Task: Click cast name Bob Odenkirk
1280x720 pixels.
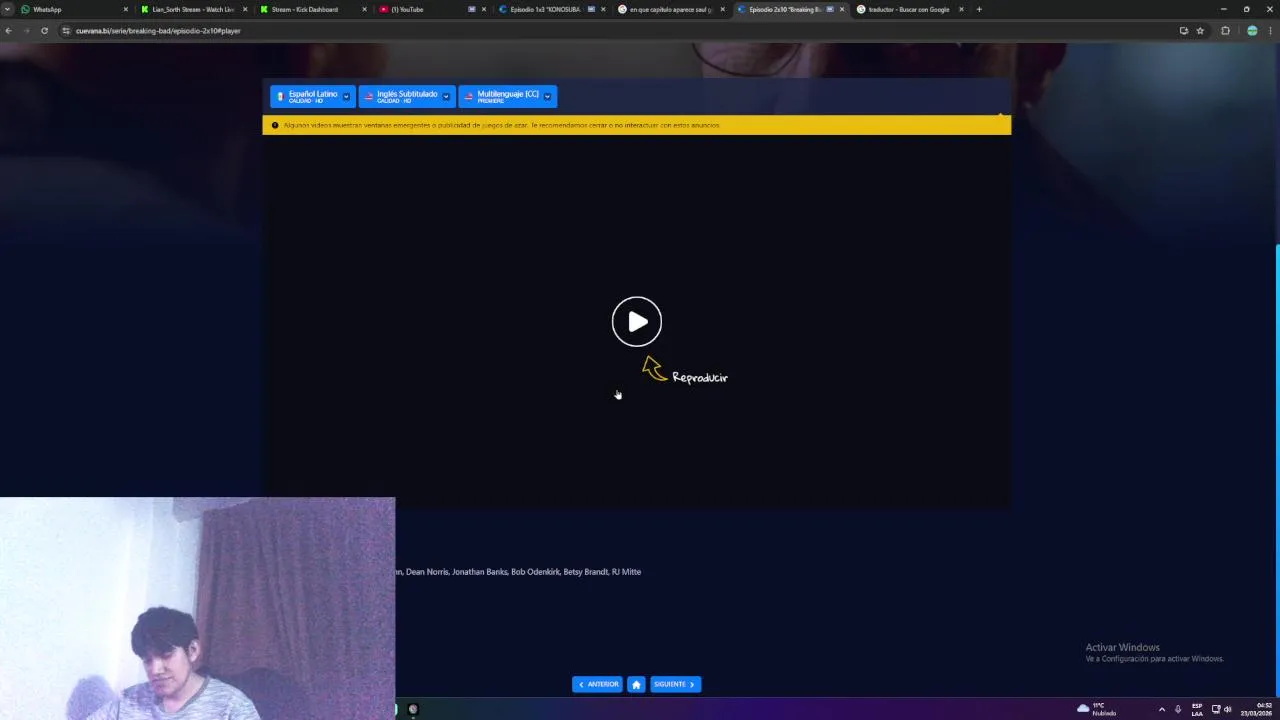Action: pos(535,572)
